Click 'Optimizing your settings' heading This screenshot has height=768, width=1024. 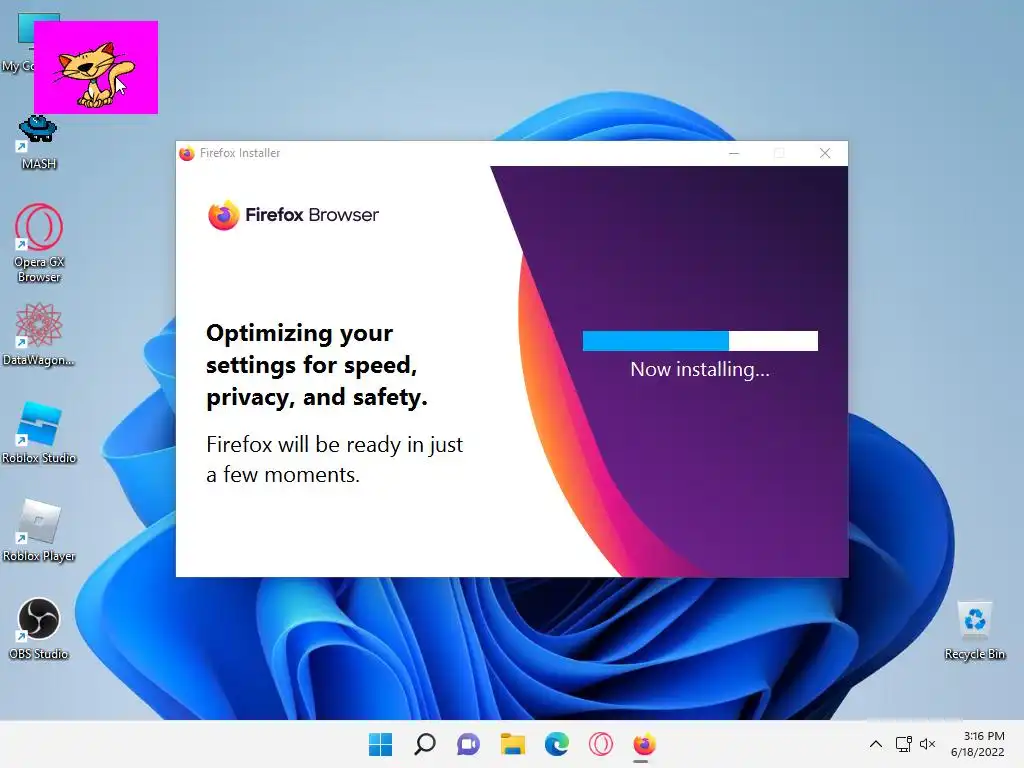pyautogui.click(x=317, y=365)
